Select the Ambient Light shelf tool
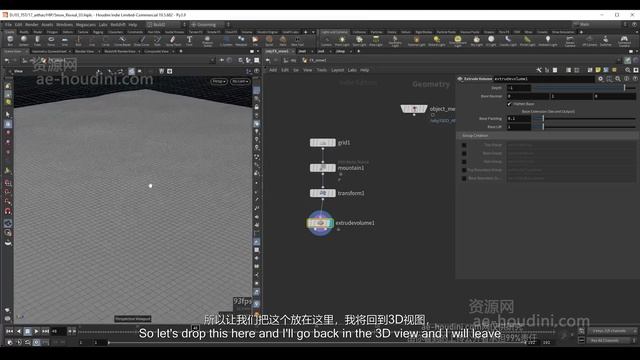This screenshot has height=360, width=640. coord(548,40)
